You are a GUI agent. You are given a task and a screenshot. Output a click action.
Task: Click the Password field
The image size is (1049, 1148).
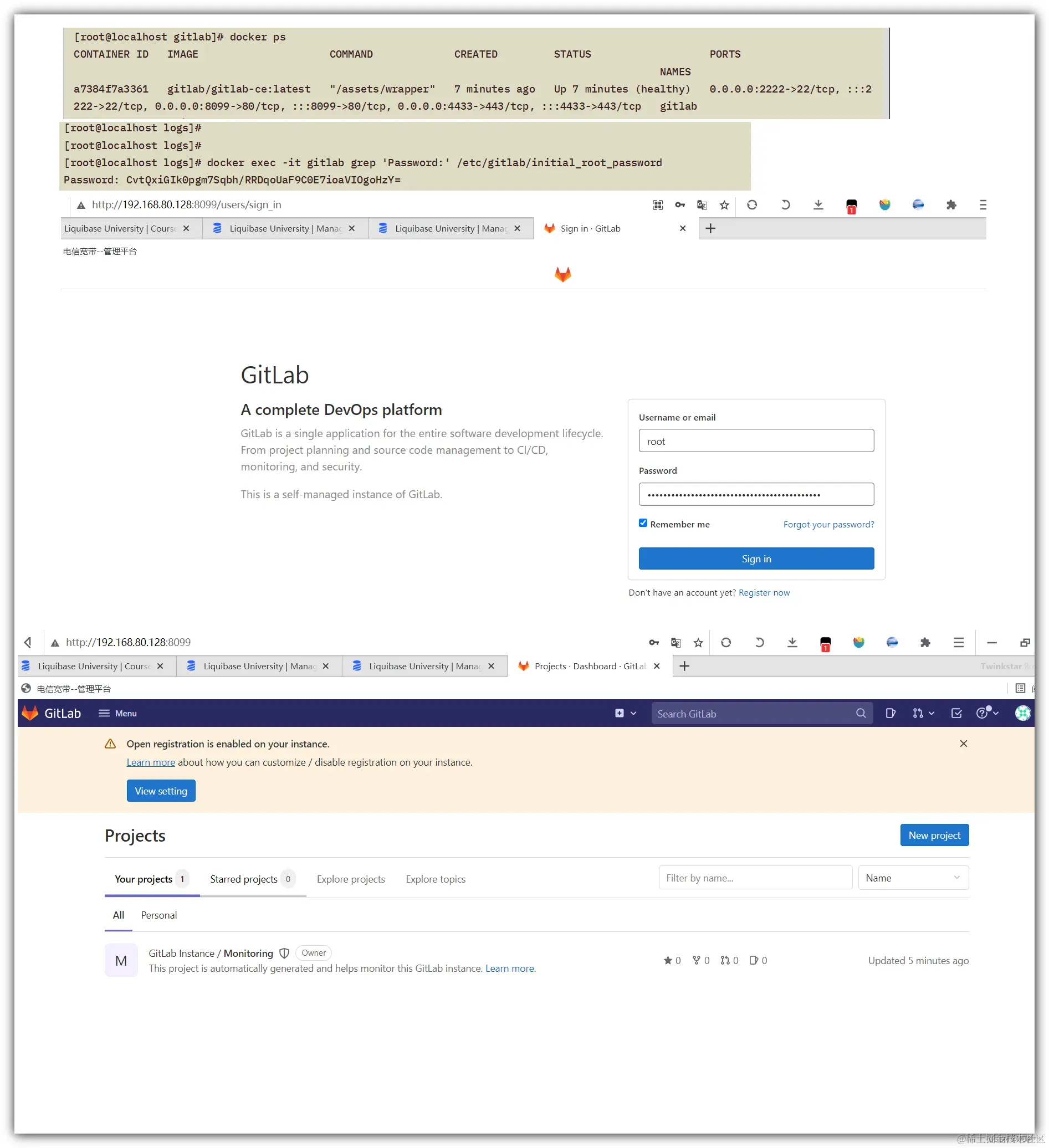[756, 495]
